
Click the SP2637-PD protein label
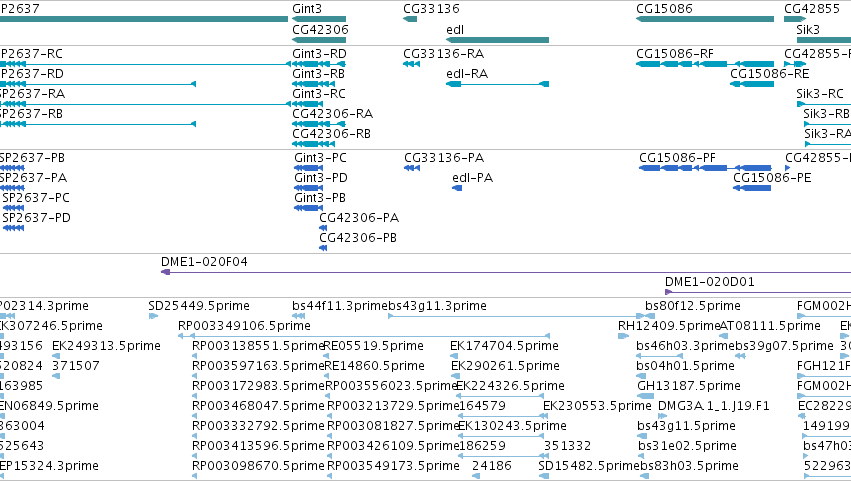pyautogui.click(x=36, y=218)
